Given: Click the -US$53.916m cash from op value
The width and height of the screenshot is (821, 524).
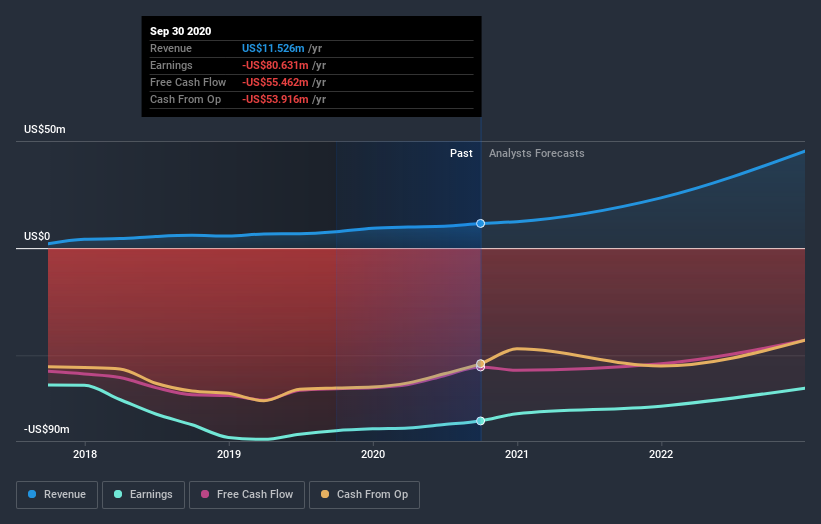Looking at the screenshot, I should pyautogui.click(x=275, y=99).
